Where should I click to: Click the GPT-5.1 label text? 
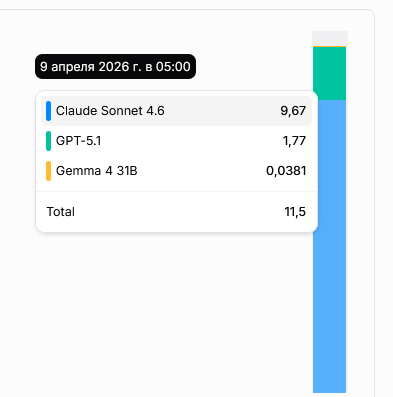pyautogui.click(x=78, y=141)
